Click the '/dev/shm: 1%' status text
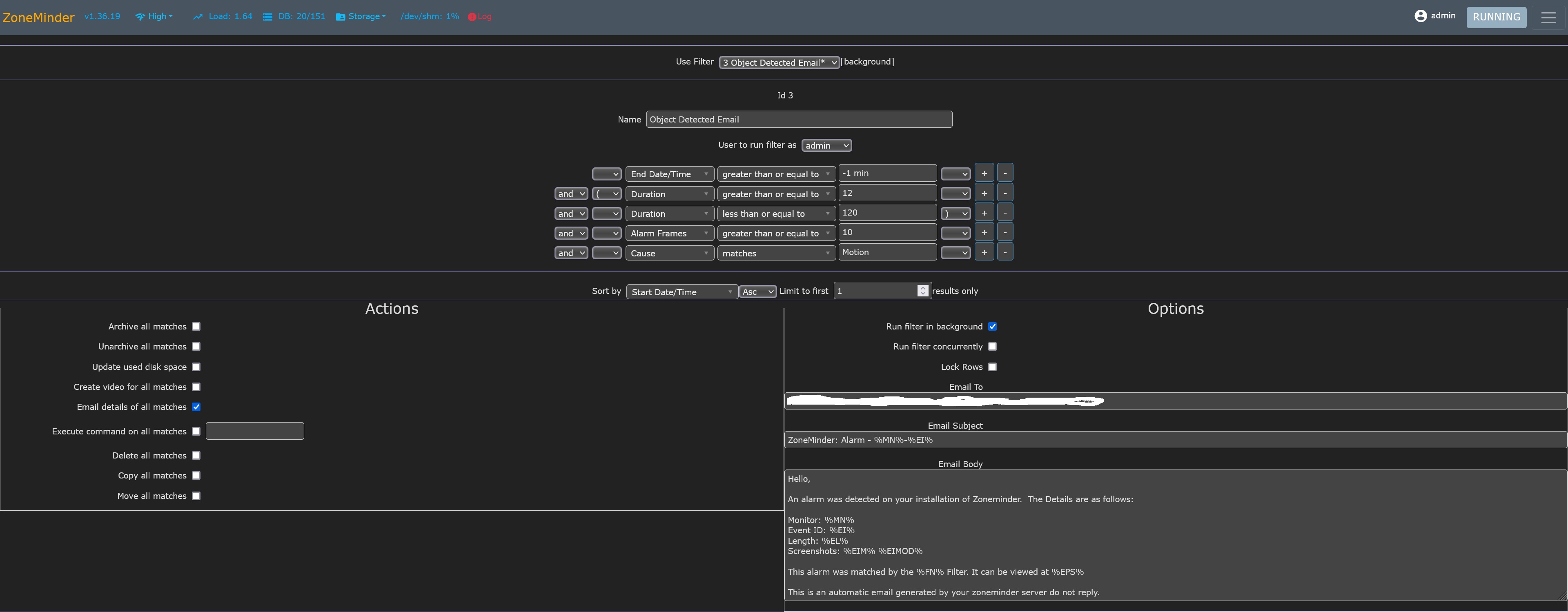 point(430,16)
